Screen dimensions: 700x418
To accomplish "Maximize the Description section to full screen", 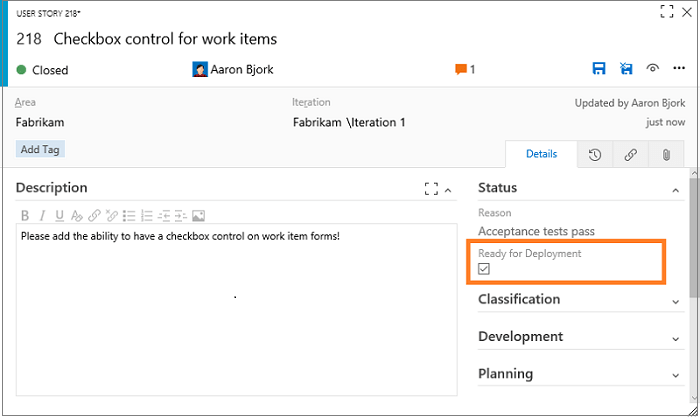I will (x=431, y=188).
